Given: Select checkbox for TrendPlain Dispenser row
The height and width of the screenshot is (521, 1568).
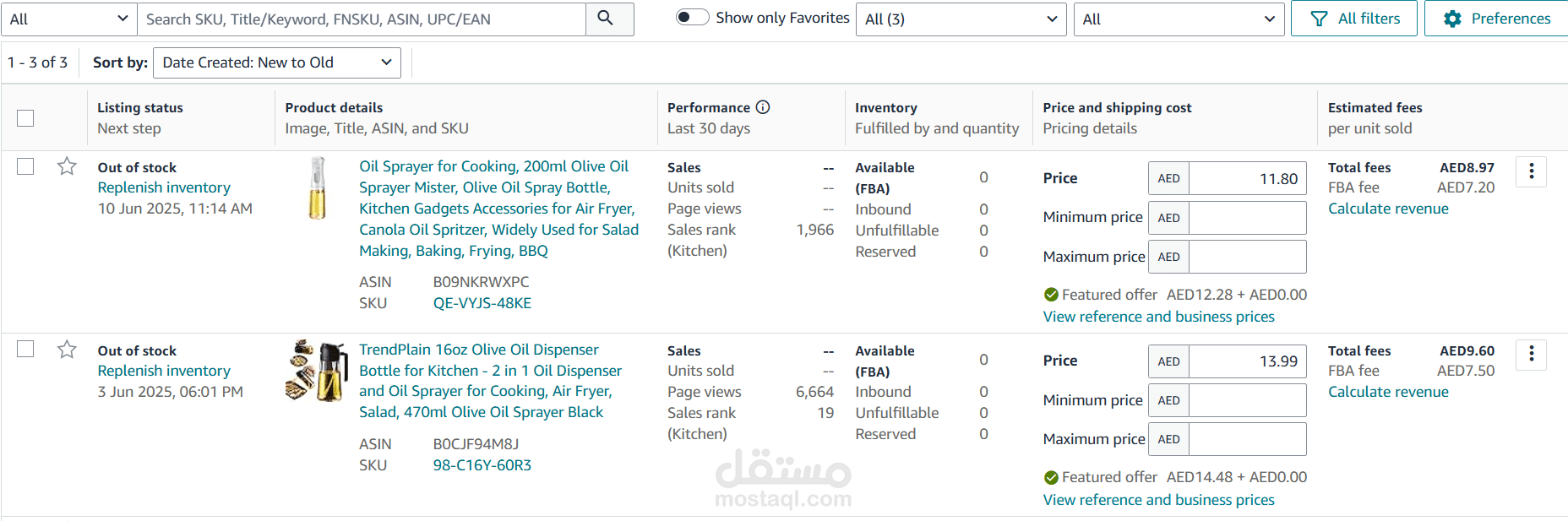Looking at the screenshot, I should click(25, 349).
